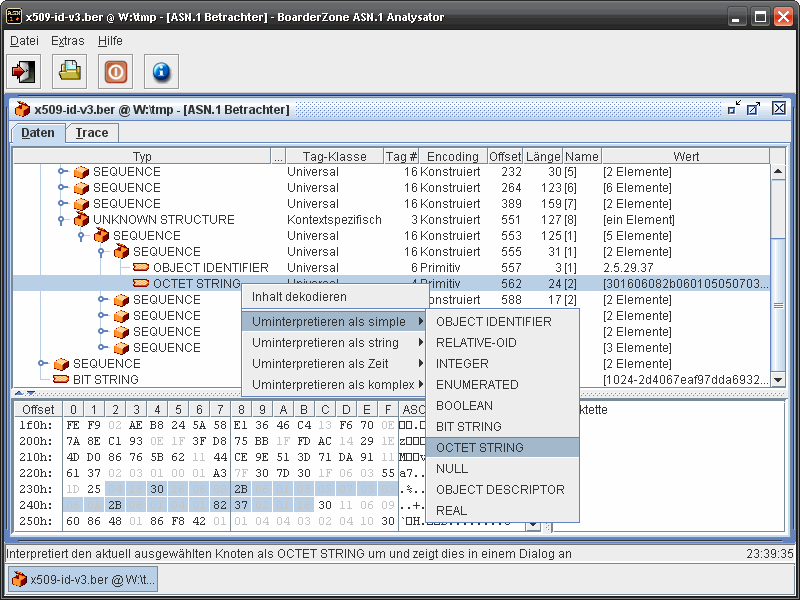The image size is (800, 600).
Task: Collapse the SEQUENCE node at offset 555
Action: (x=101, y=252)
